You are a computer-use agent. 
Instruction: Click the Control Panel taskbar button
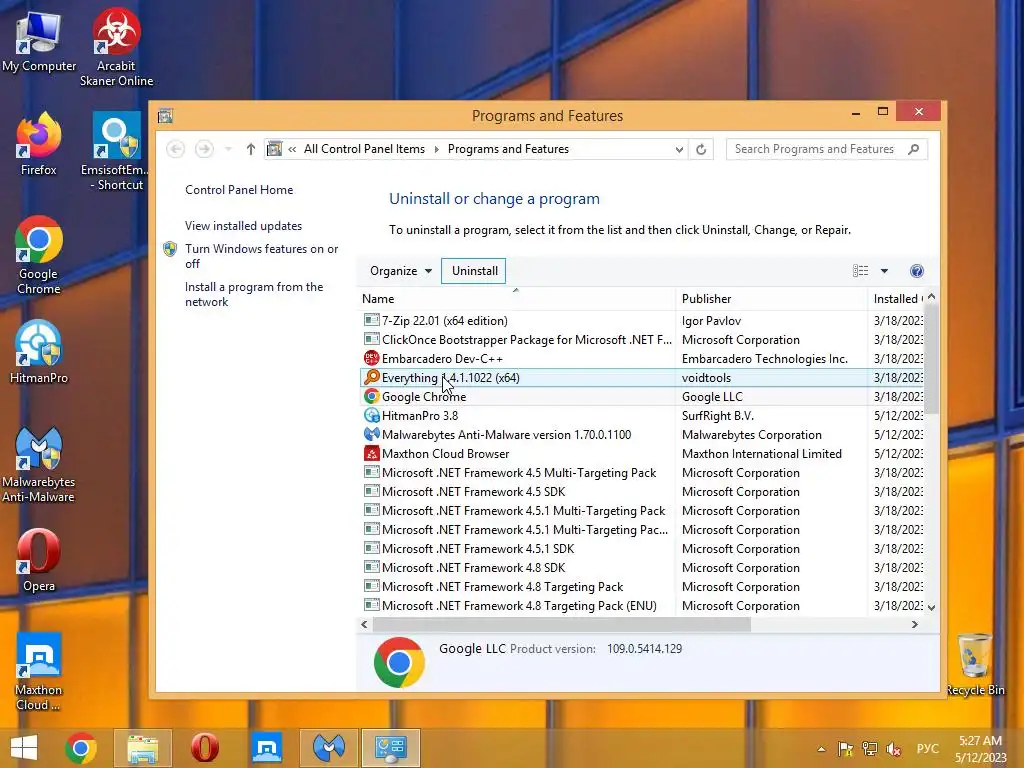point(391,748)
